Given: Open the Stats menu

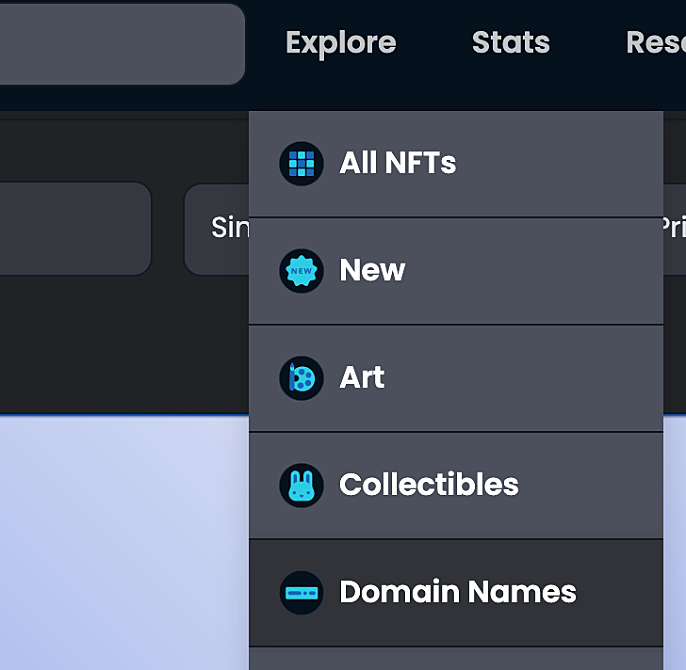Looking at the screenshot, I should (x=511, y=42).
